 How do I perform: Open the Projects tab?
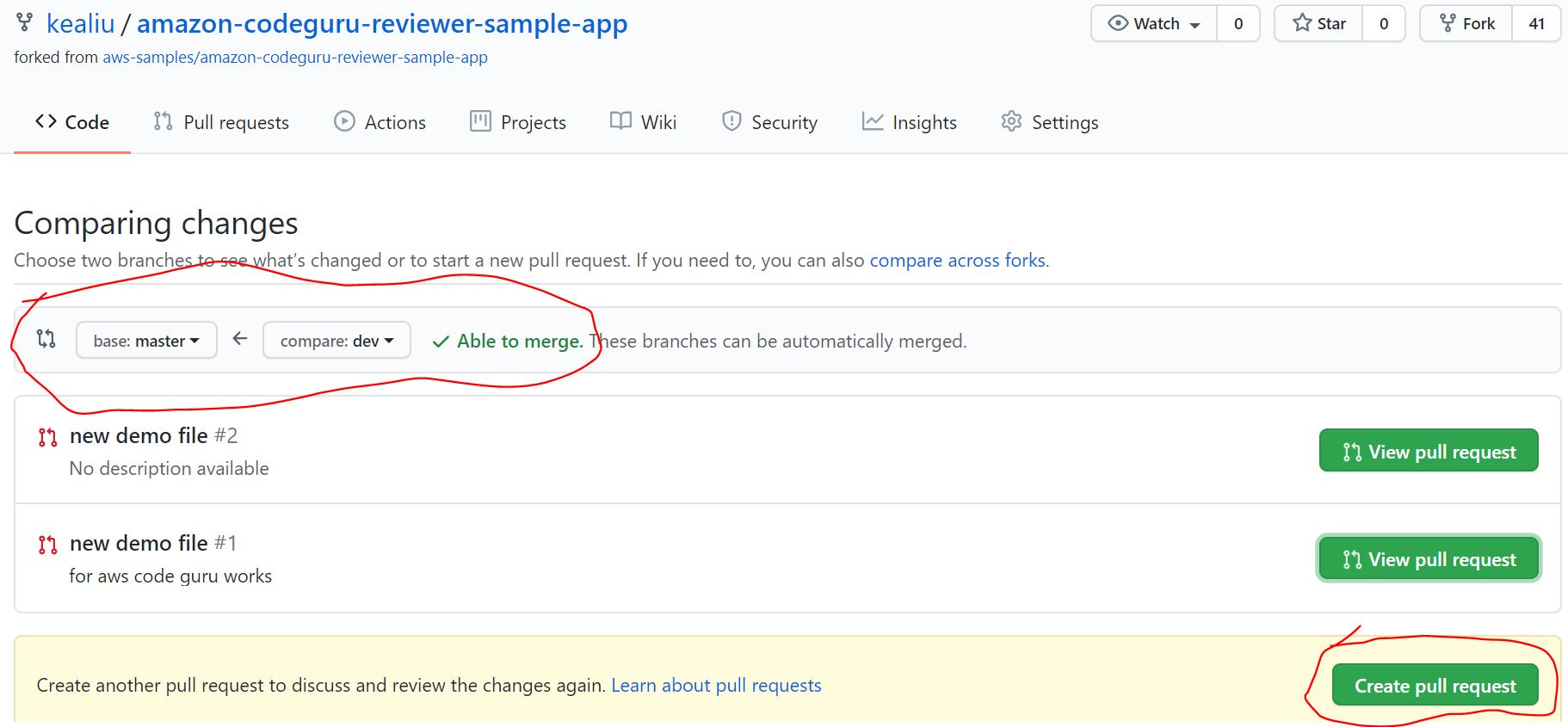point(518,122)
